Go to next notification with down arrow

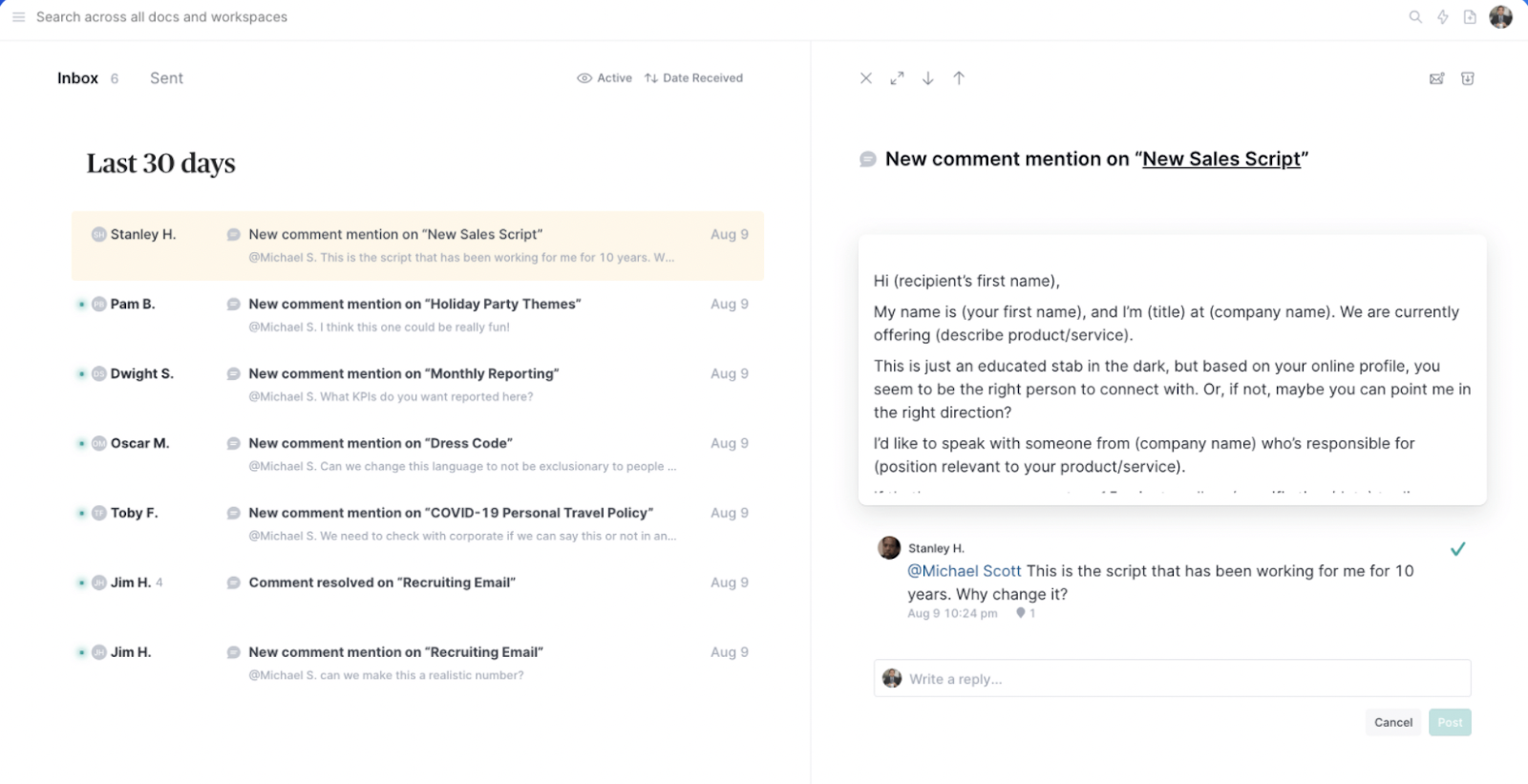[927, 78]
